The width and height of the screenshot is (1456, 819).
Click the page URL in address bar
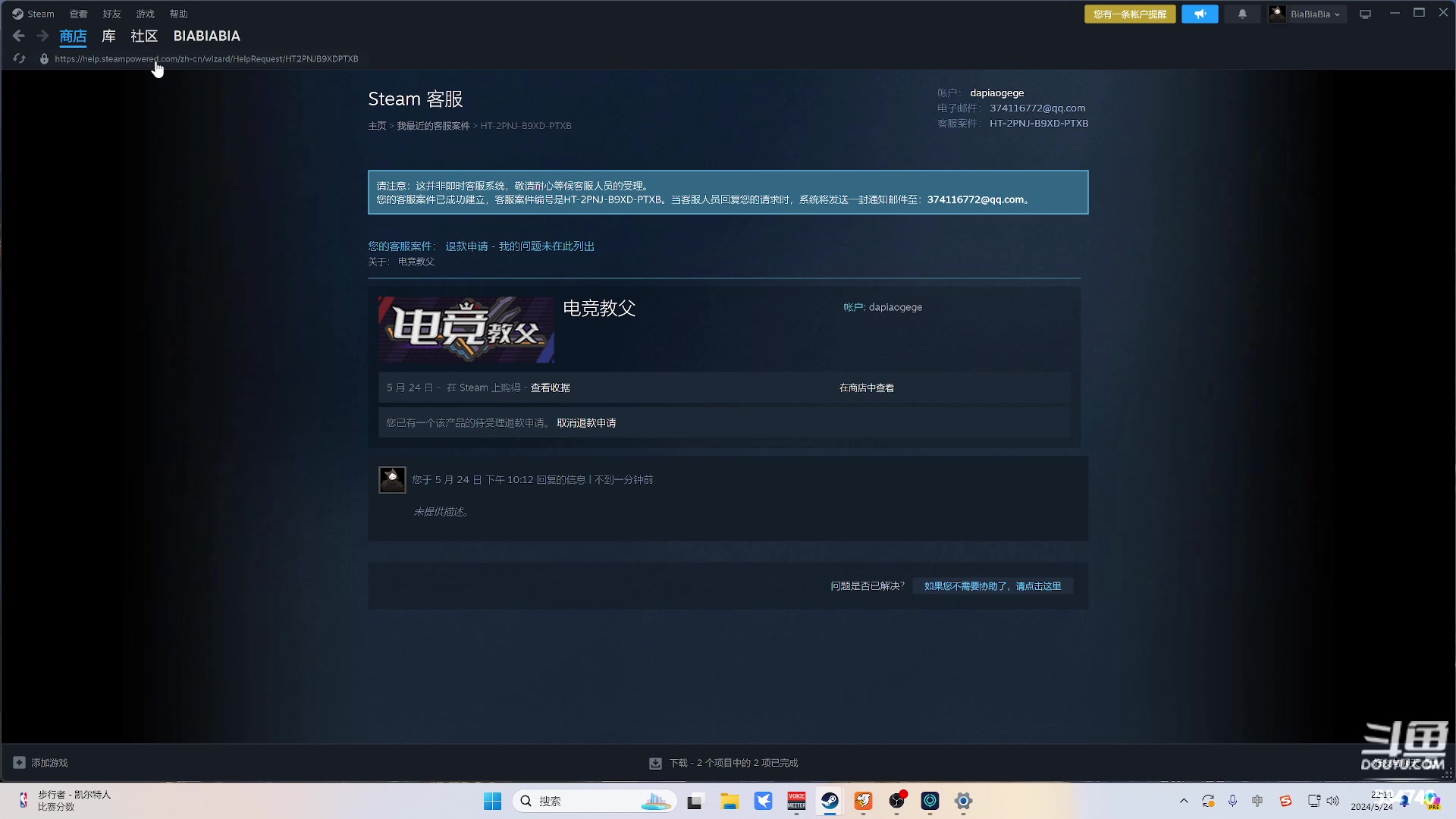coord(206,58)
